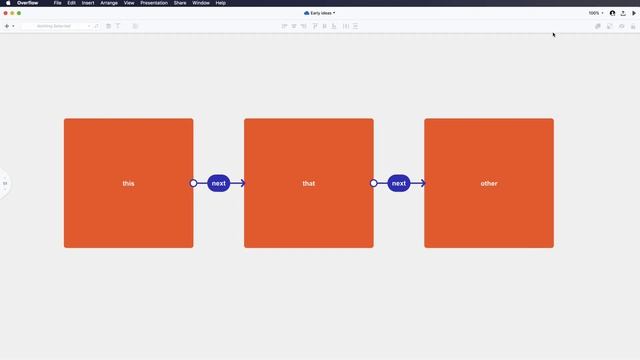Click the send backward icon in the toolbar
Screen dimensions: 640x360
[609, 26]
